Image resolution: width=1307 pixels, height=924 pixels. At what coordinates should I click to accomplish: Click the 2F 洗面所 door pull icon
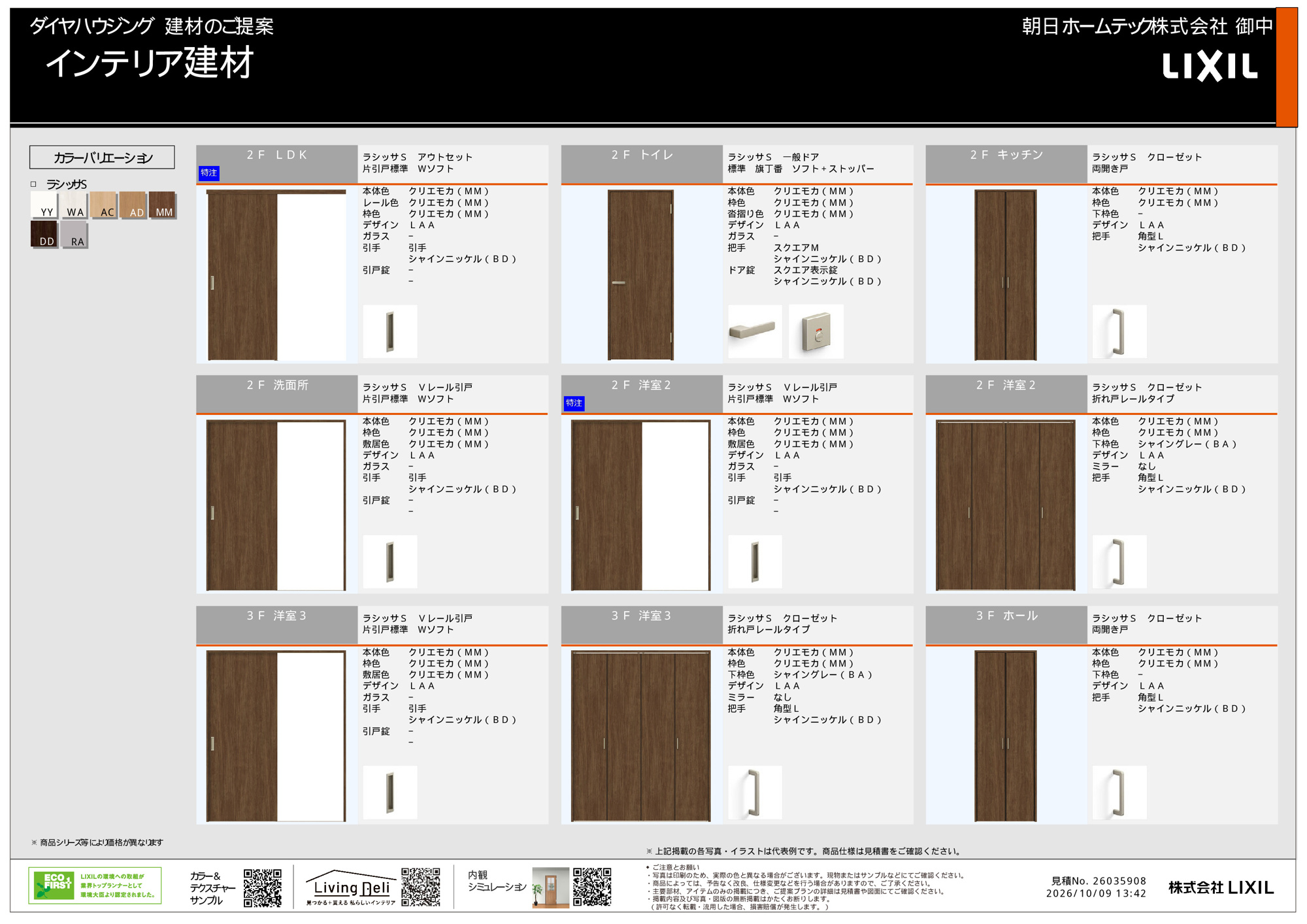pos(390,562)
